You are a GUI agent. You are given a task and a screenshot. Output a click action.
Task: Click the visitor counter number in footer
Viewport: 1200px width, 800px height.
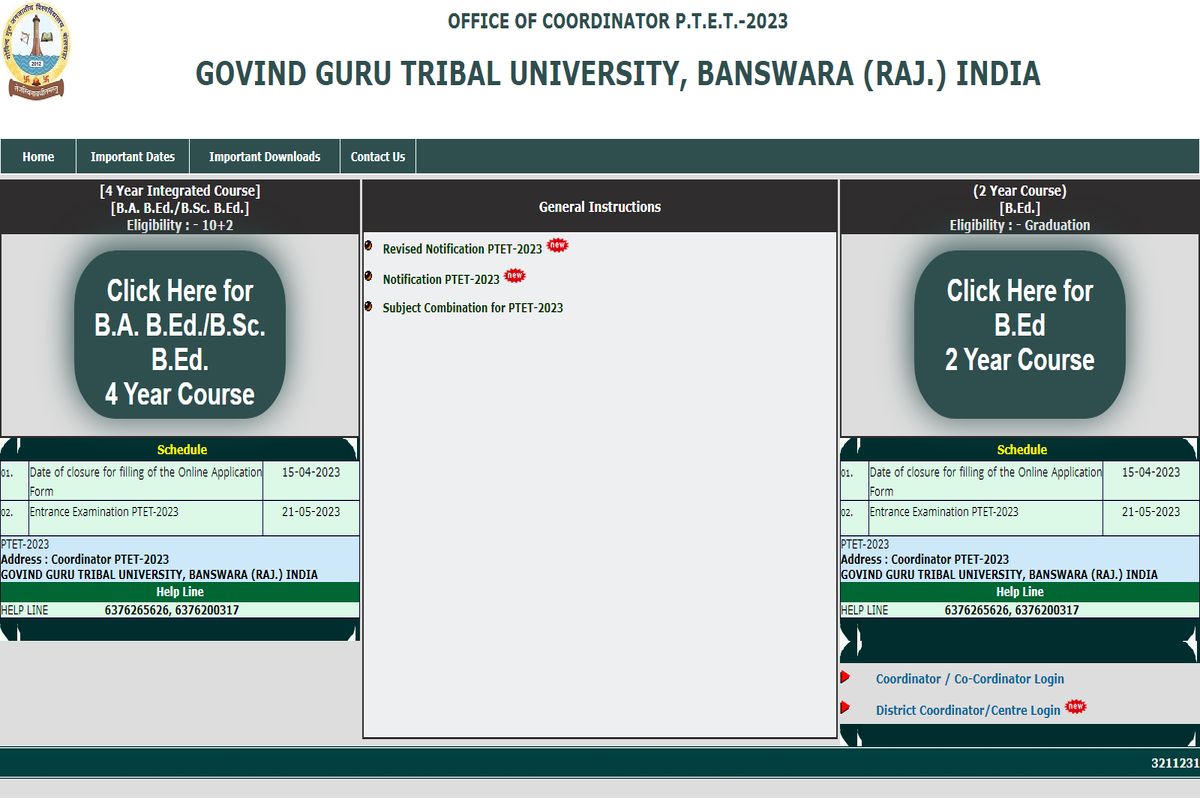pos(1174,764)
